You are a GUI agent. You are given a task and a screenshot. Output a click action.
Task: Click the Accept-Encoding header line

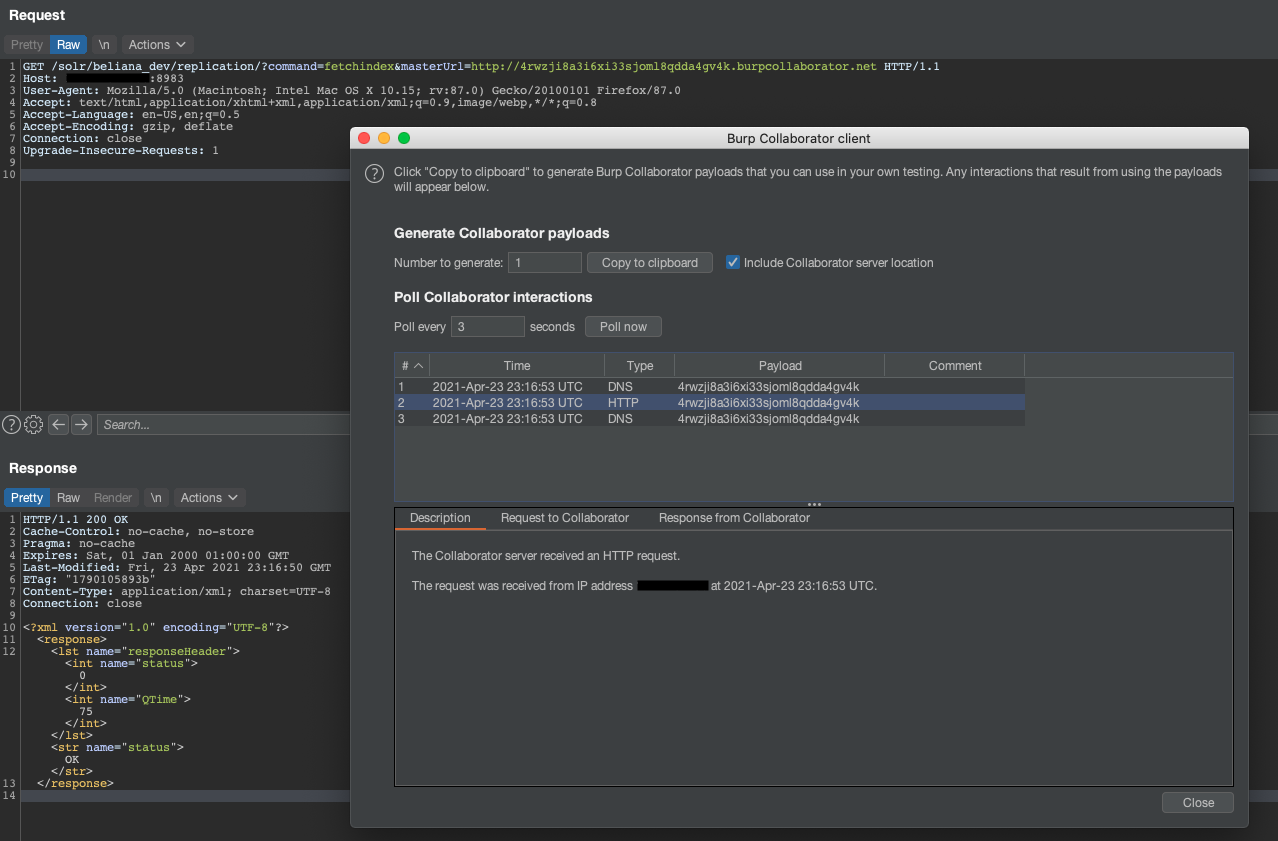(128, 126)
